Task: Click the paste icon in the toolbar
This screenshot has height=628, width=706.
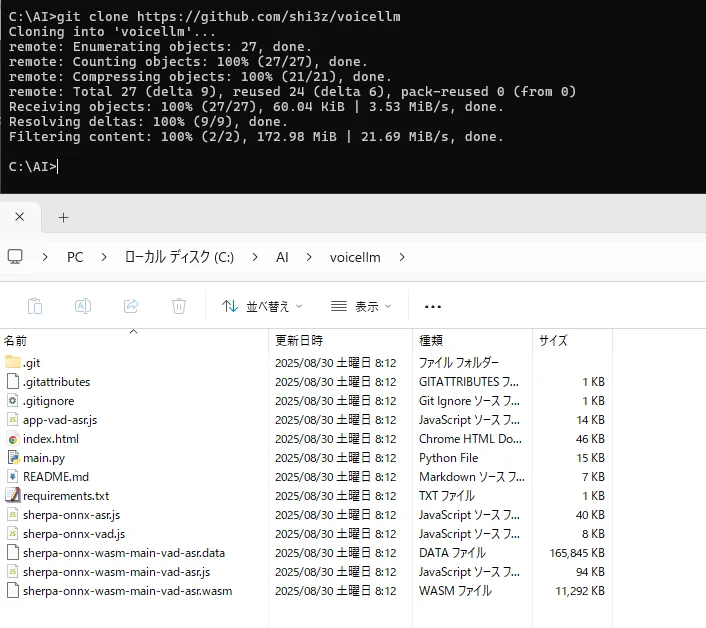Action: [x=35, y=306]
